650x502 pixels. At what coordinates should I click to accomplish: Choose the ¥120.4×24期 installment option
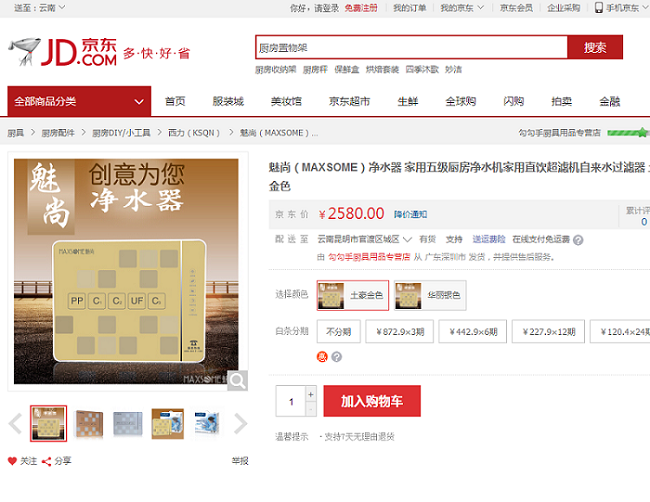[620, 331]
